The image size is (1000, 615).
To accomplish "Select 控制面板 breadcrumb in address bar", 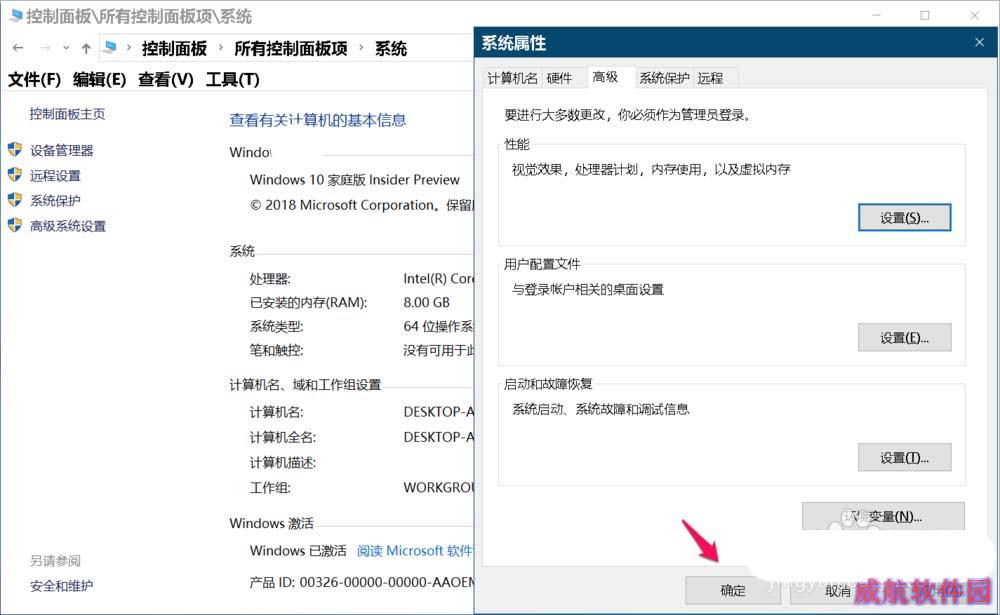I will tap(174, 48).
